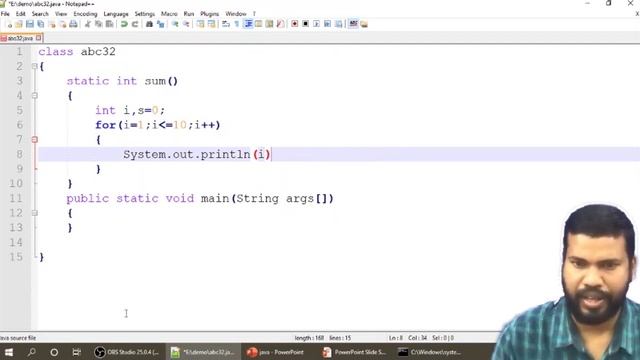Click the 'length : 168' status bar entry

[309, 338]
